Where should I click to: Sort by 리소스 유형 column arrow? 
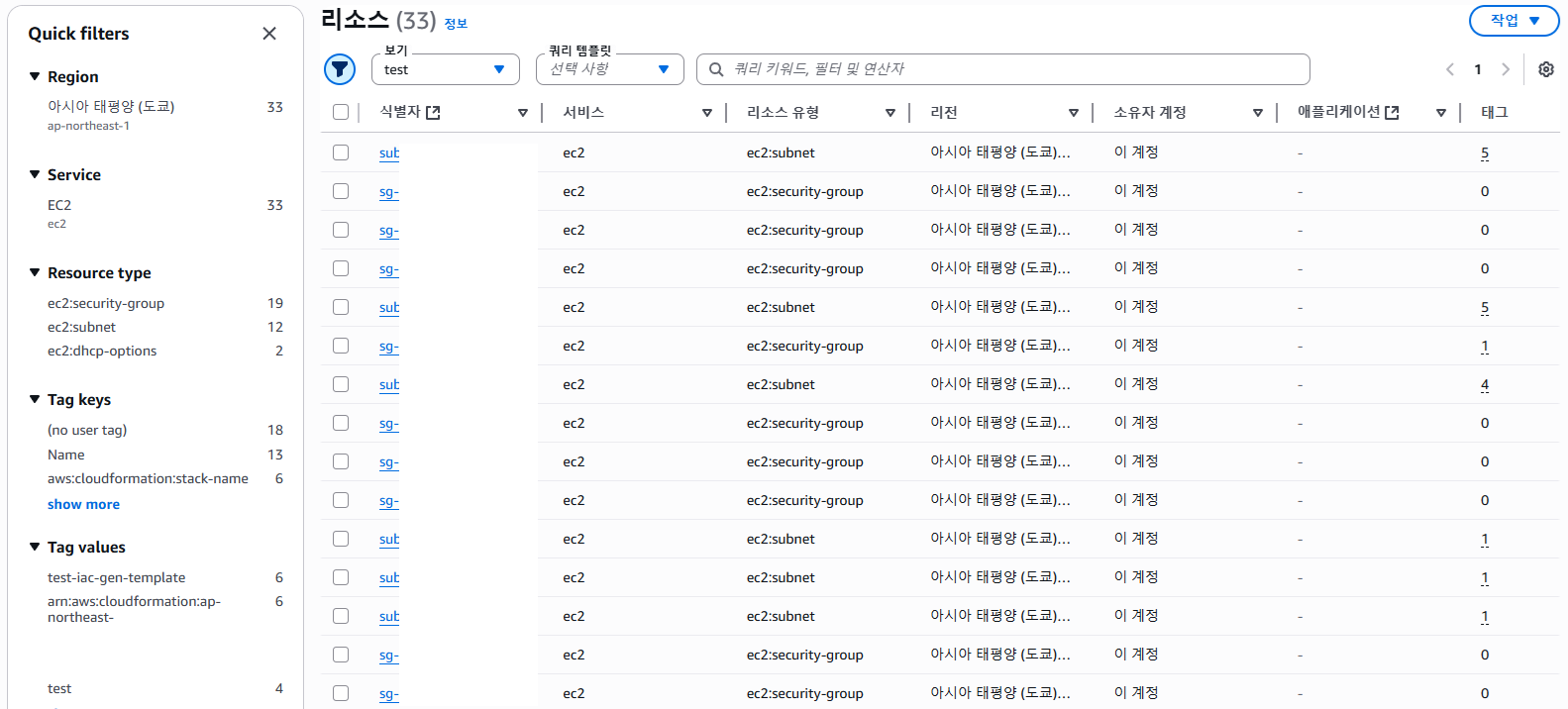[x=890, y=113]
